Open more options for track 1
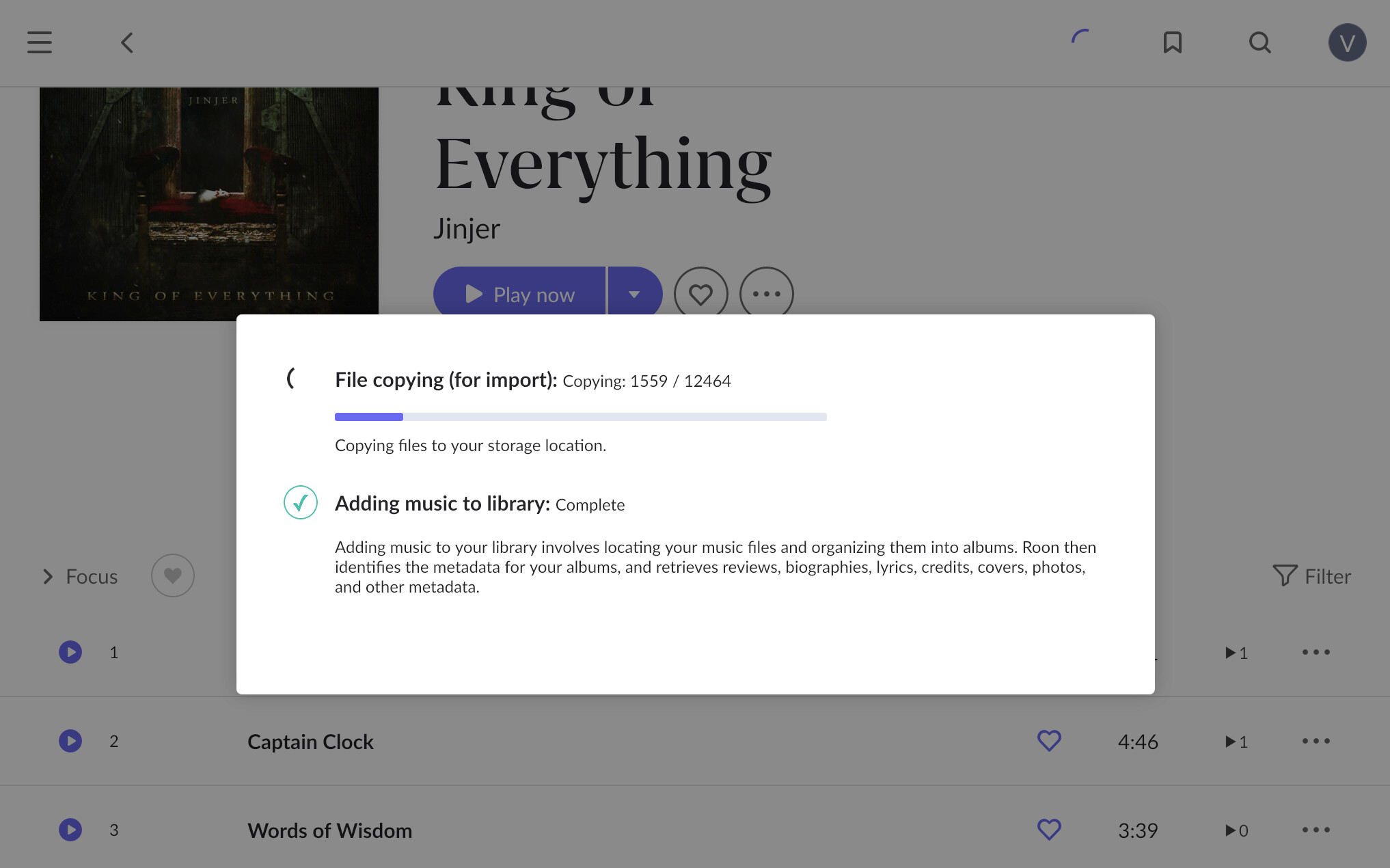Viewport: 1390px width, 868px height. 1316,652
